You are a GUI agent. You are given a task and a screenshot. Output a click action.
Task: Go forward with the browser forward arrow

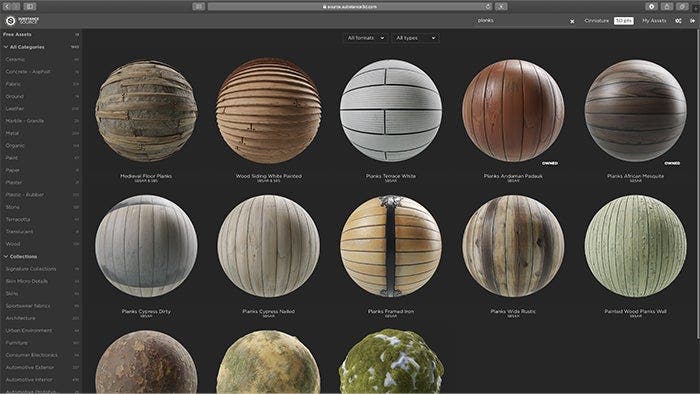[x=16, y=6]
